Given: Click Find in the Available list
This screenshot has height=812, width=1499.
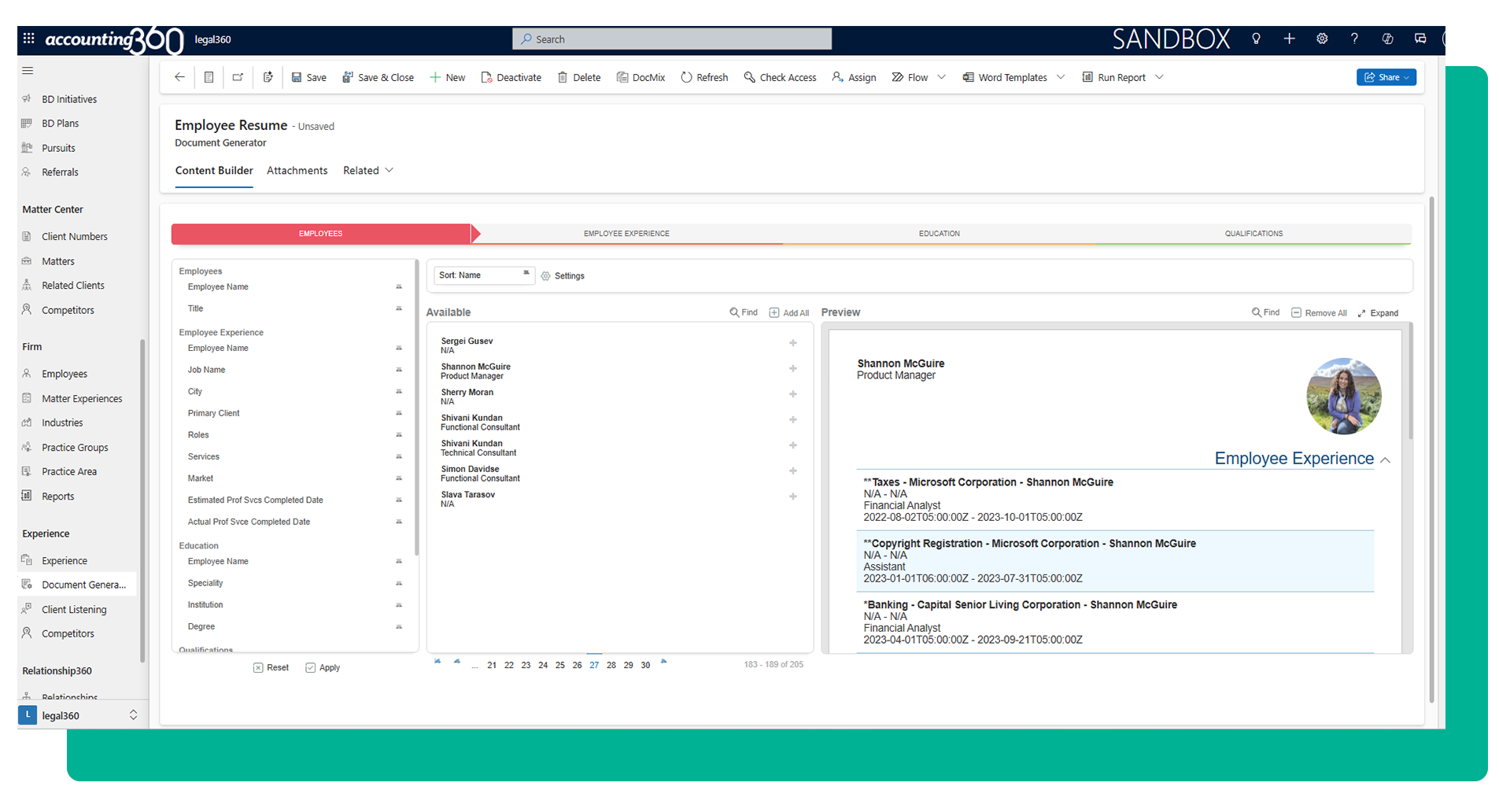Looking at the screenshot, I should click(x=743, y=312).
